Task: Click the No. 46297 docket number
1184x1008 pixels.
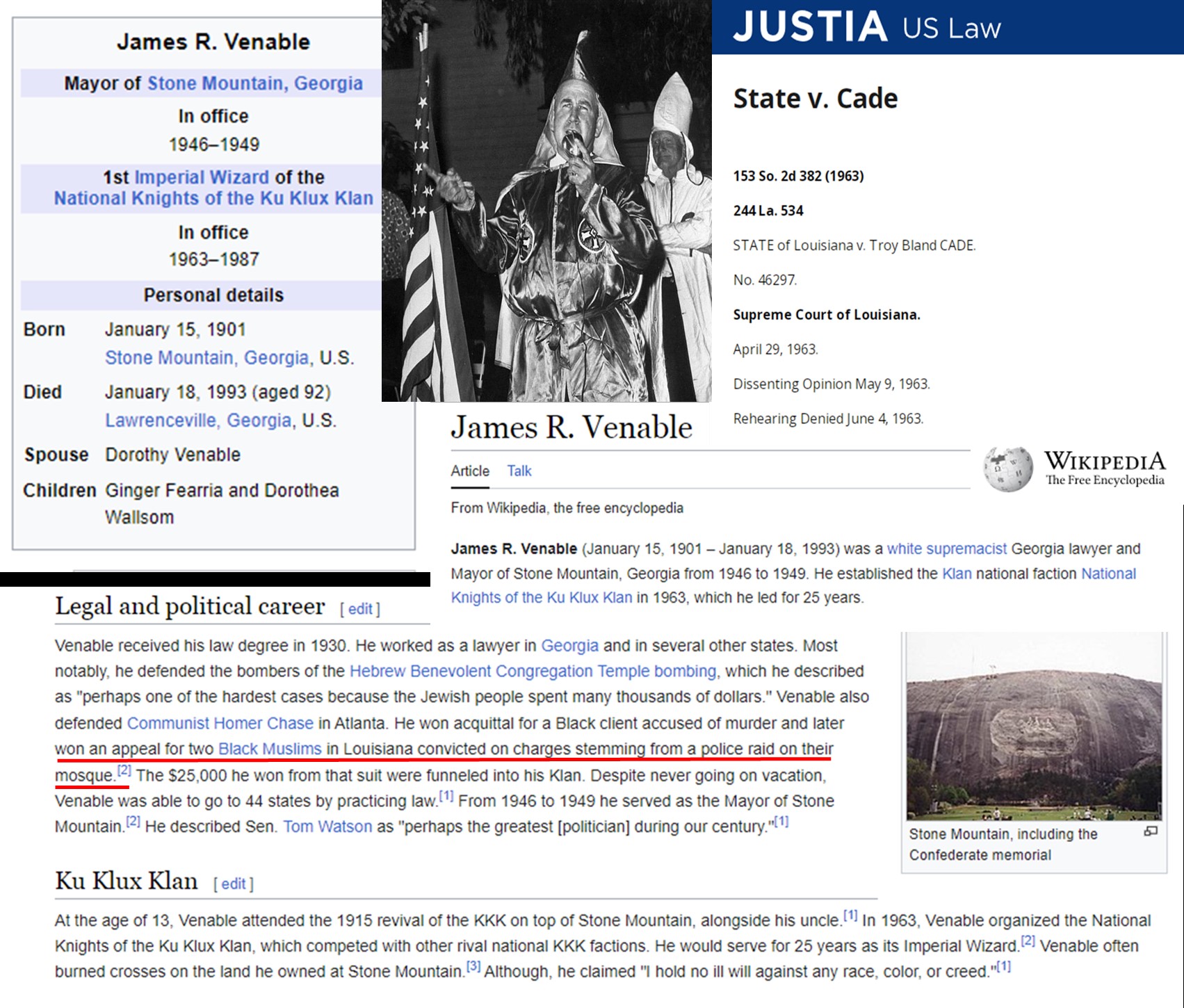Action: point(765,279)
